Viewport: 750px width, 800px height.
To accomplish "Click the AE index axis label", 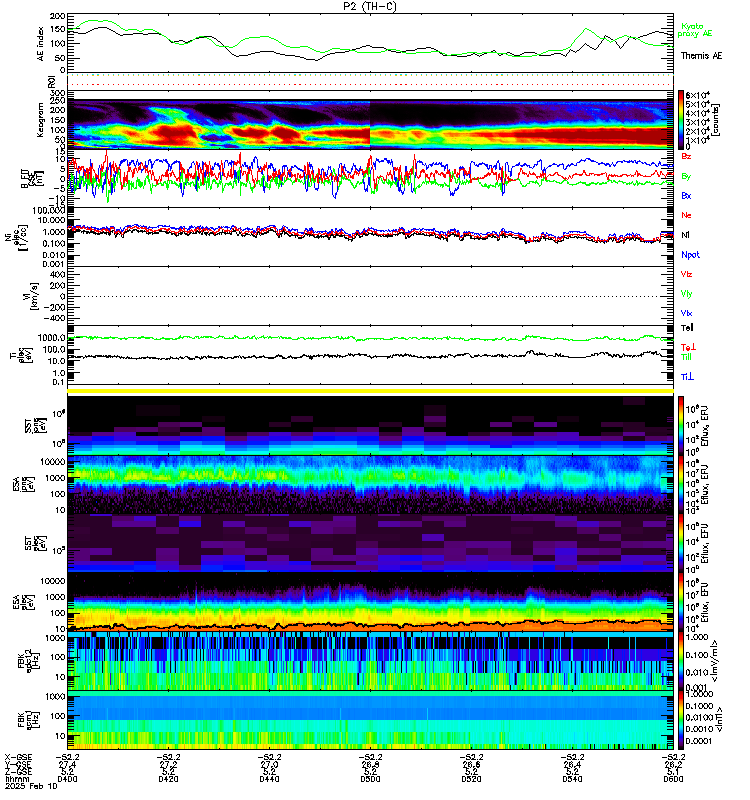I will pos(41,44).
